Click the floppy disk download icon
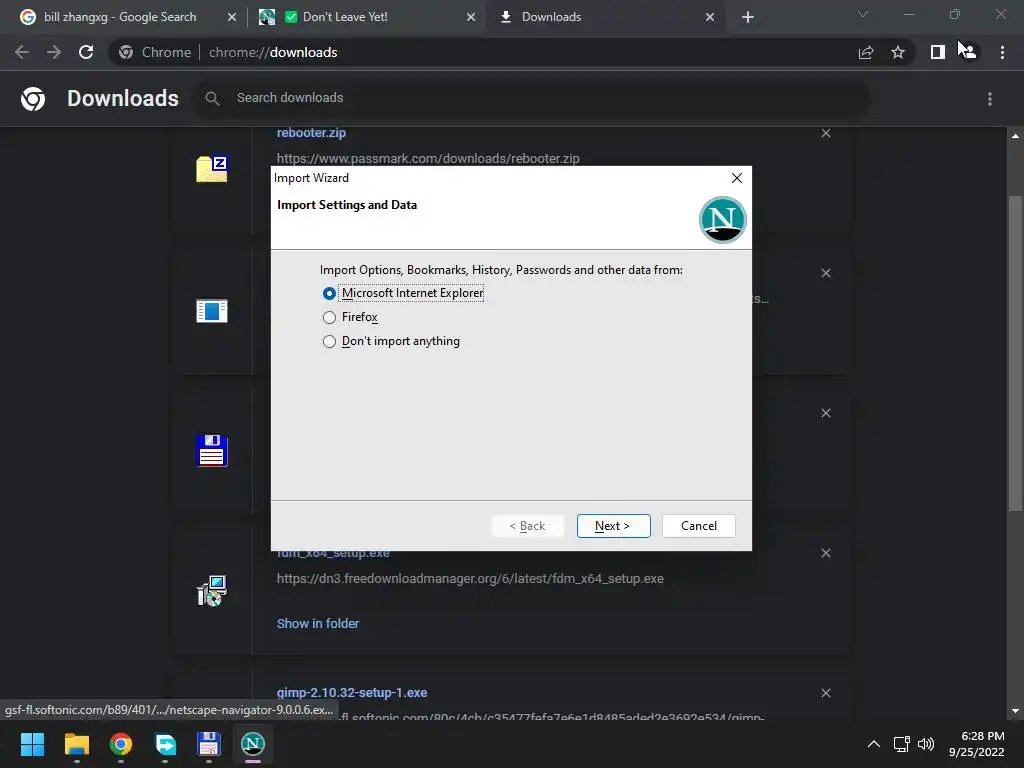Image resolution: width=1024 pixels, height=768 pixels. (x=212, y=451)
